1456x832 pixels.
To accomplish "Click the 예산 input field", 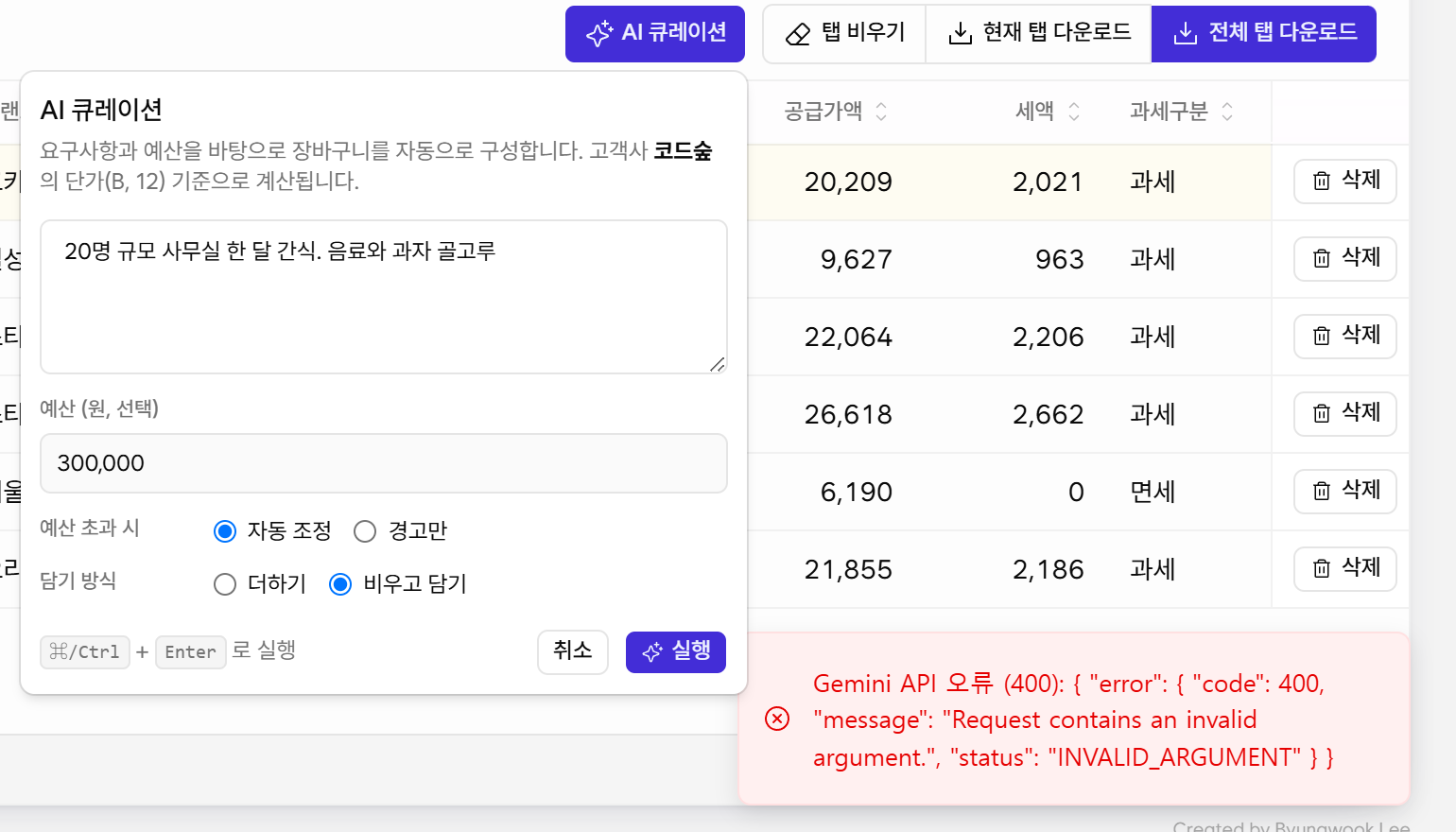I will click(384, 463).
